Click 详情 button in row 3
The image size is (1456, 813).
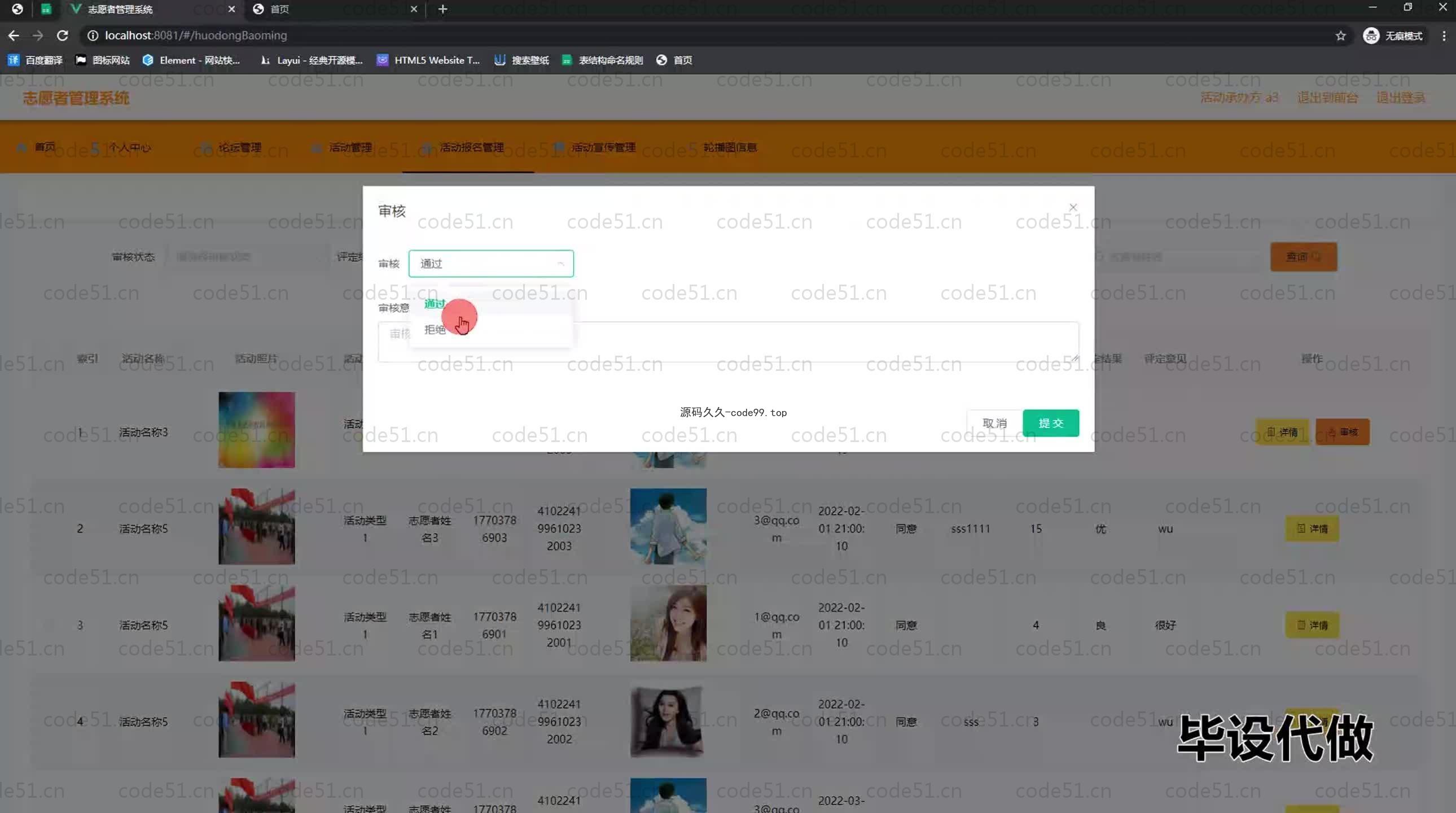coord(1312,626)
